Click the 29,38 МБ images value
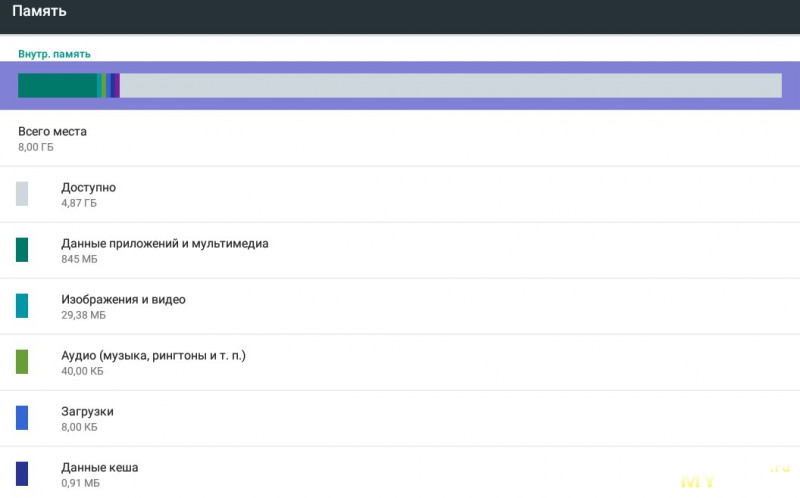Image resolution: width=800 pixels, height=498 pixels. [x=84, y=315]
